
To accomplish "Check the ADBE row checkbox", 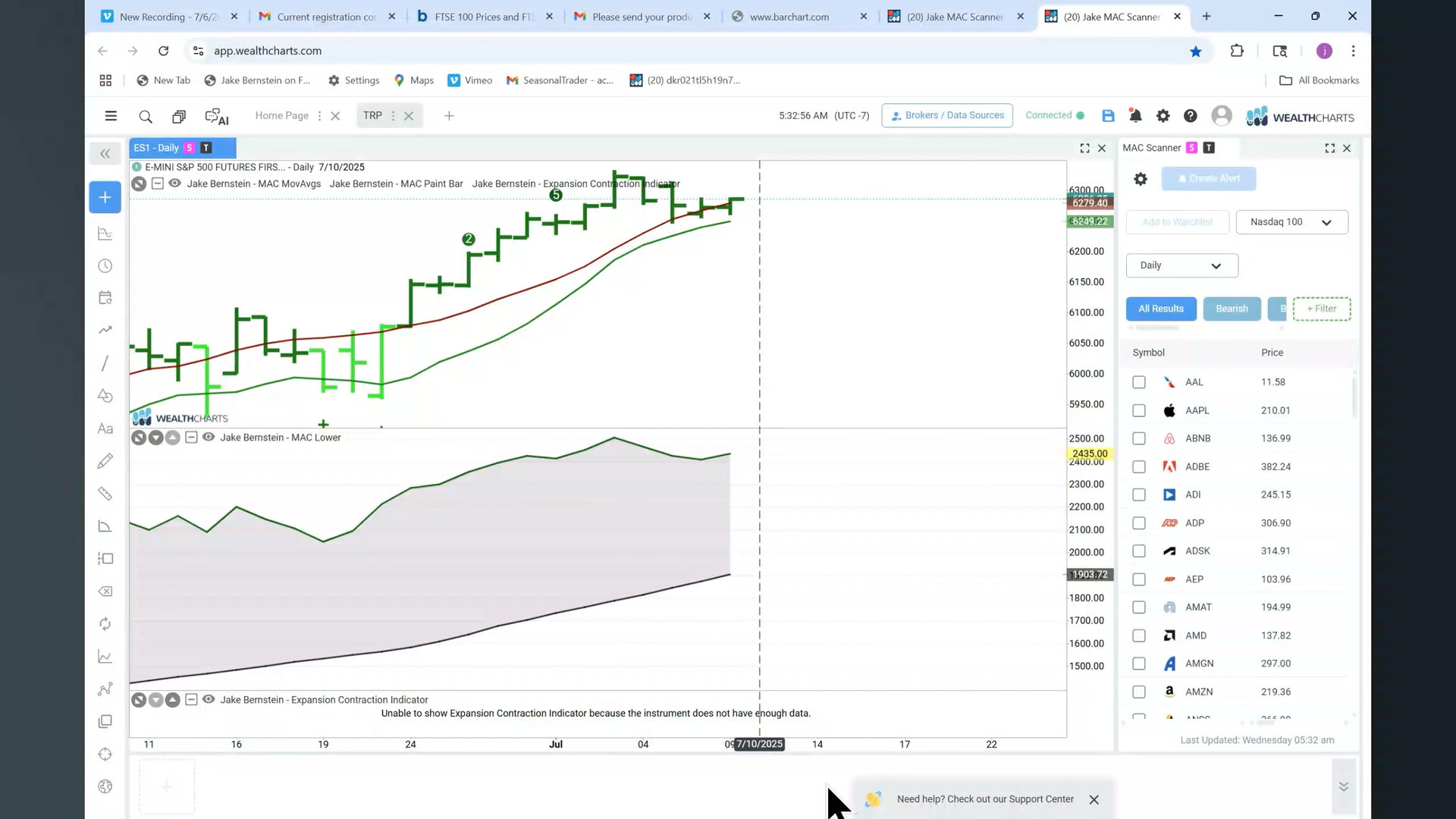I will 1139,466.
